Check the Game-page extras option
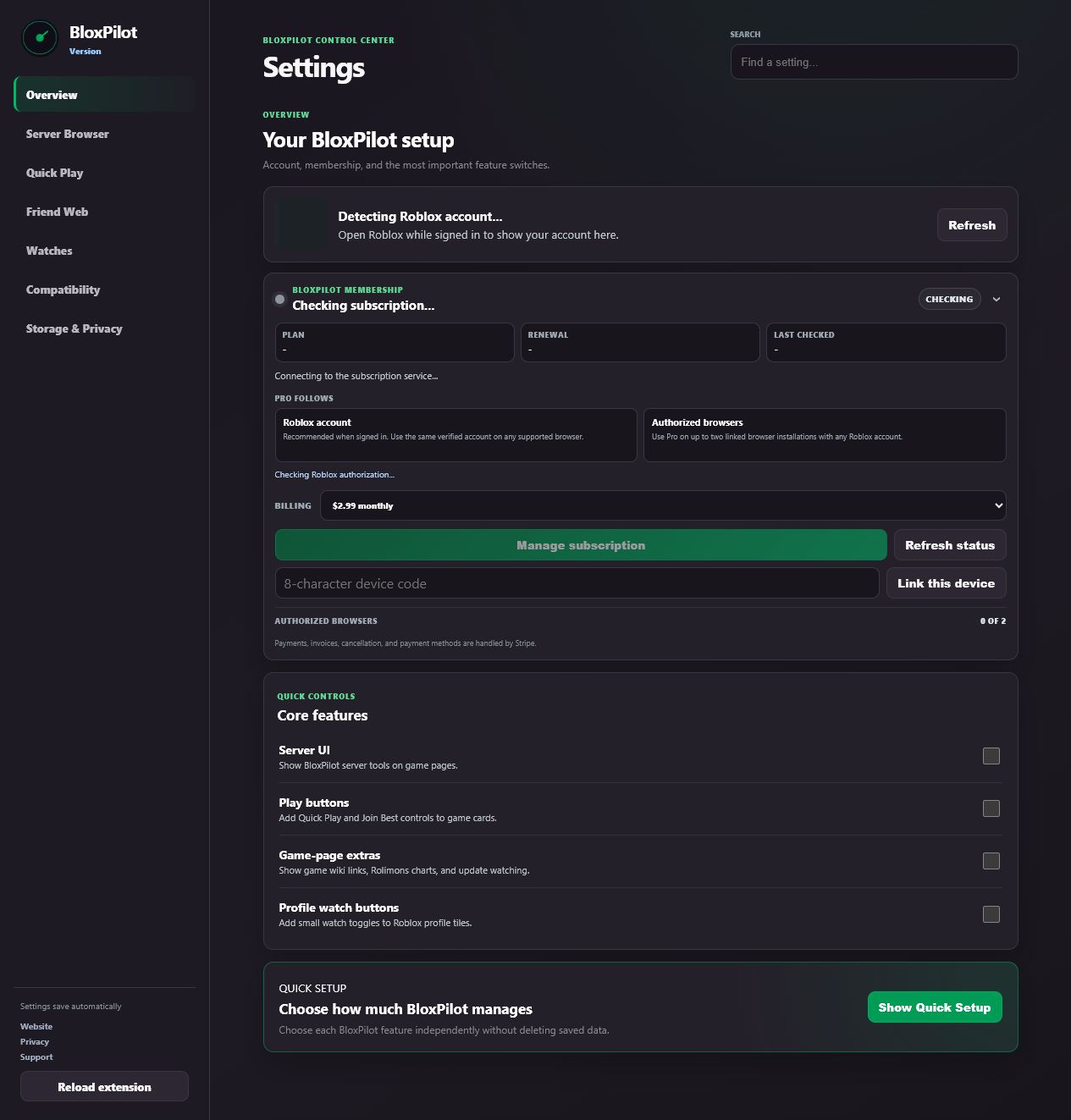 [991, 861]
